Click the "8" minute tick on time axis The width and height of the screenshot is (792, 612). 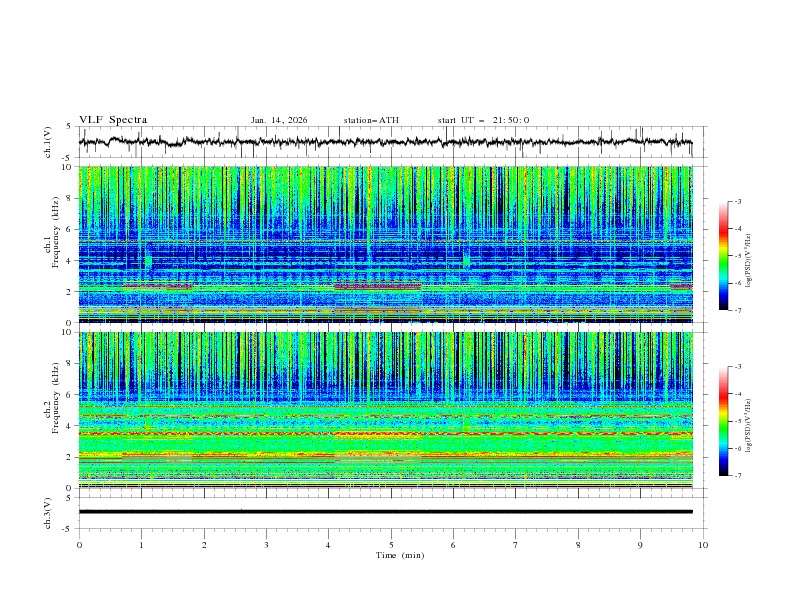578,545
